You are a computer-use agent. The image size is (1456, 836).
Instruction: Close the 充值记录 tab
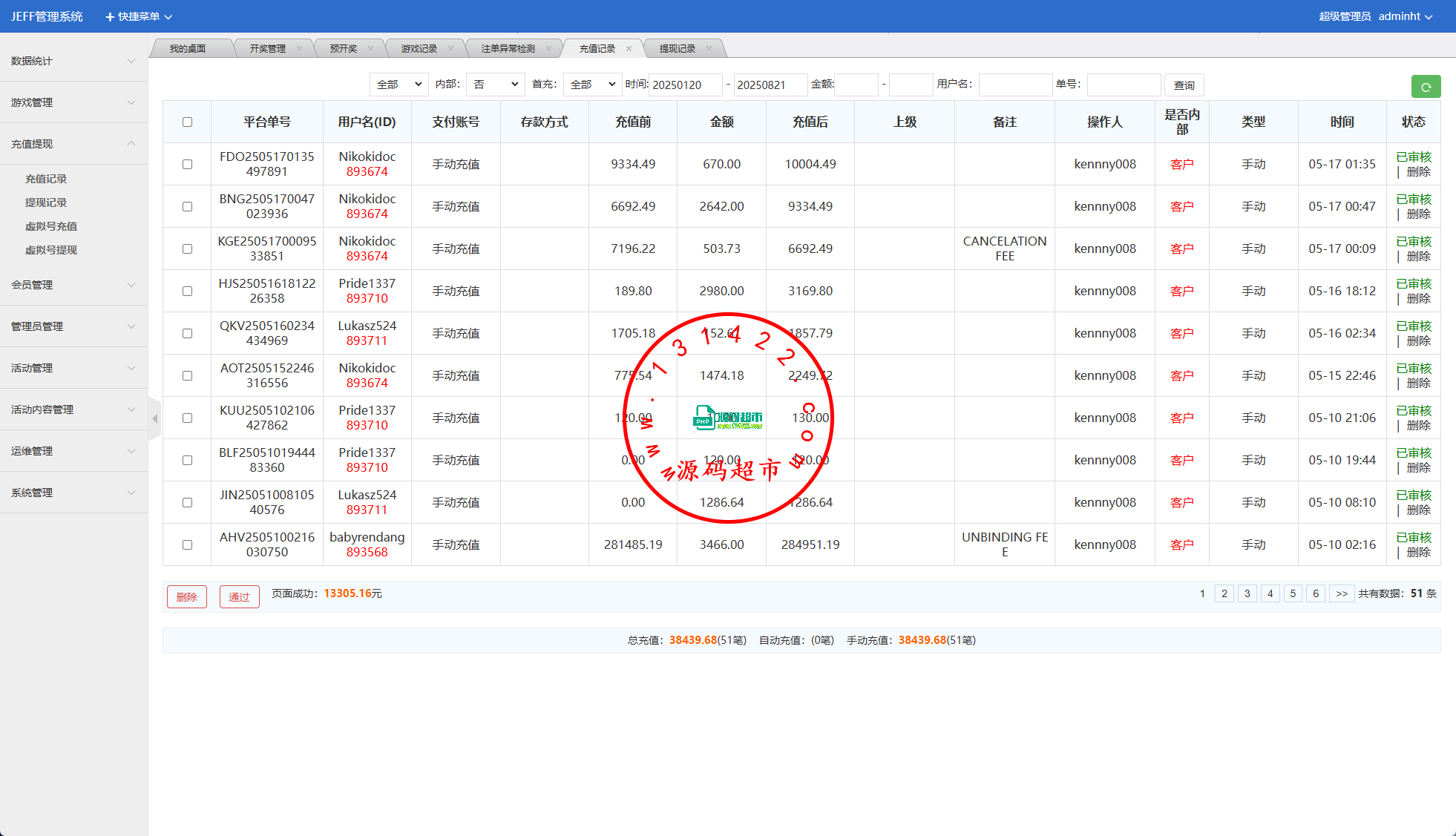pyautogui.click(x=629, y=49)
